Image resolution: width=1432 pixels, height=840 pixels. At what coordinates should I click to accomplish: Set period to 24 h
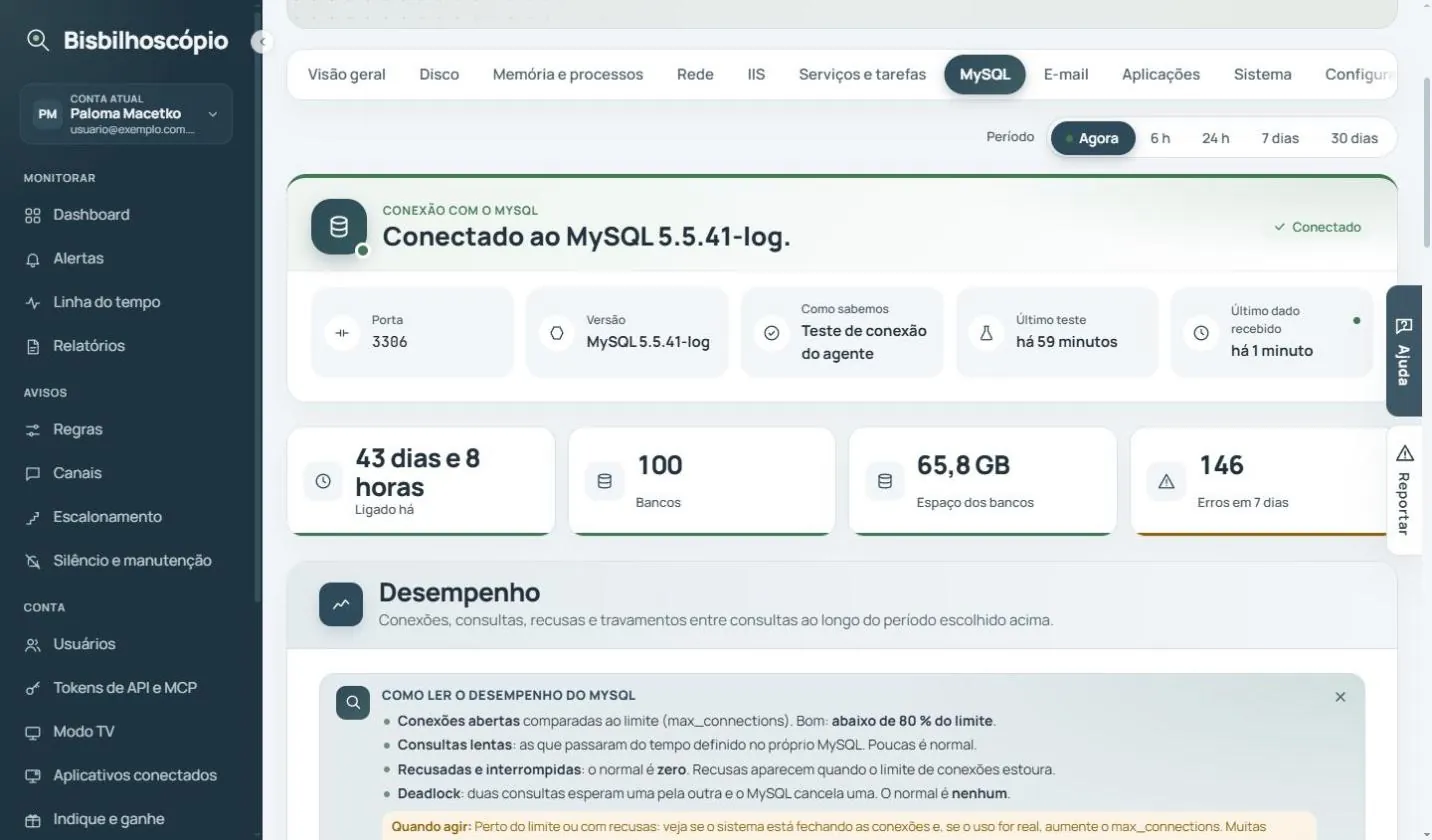[1216, 138]
